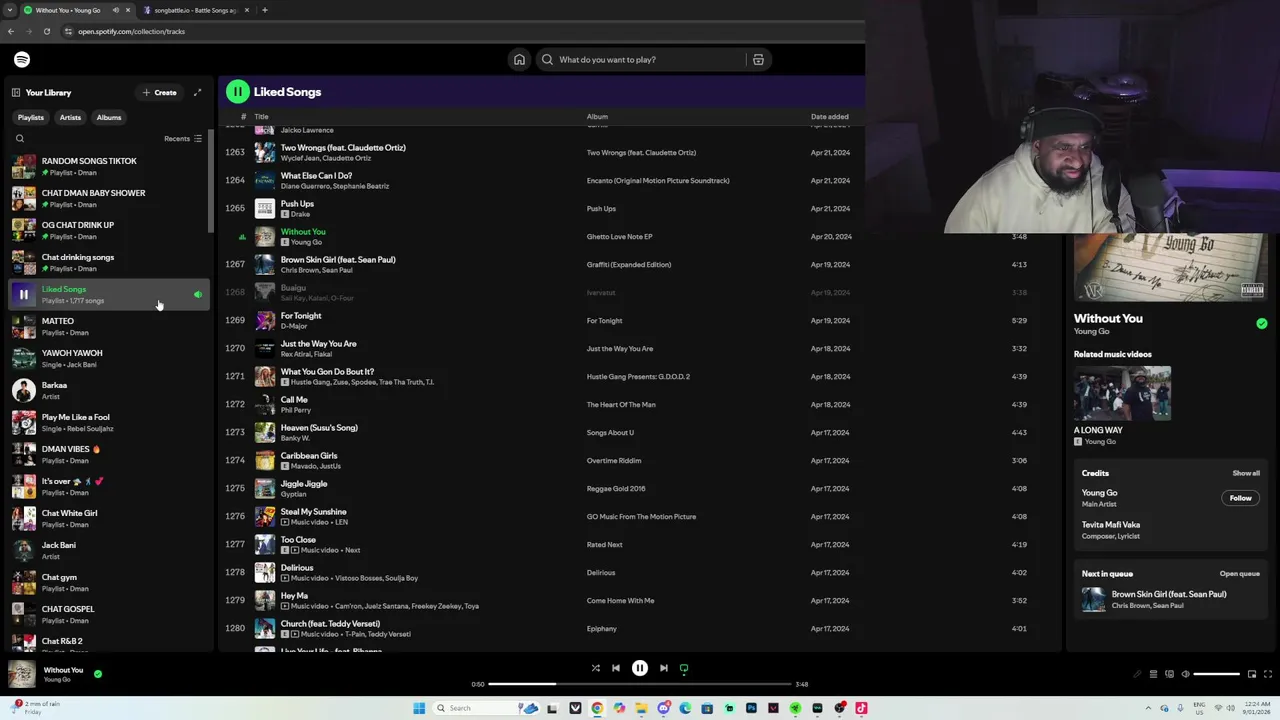
Task: Open connect to a device icon
Action: [1169, 674]
